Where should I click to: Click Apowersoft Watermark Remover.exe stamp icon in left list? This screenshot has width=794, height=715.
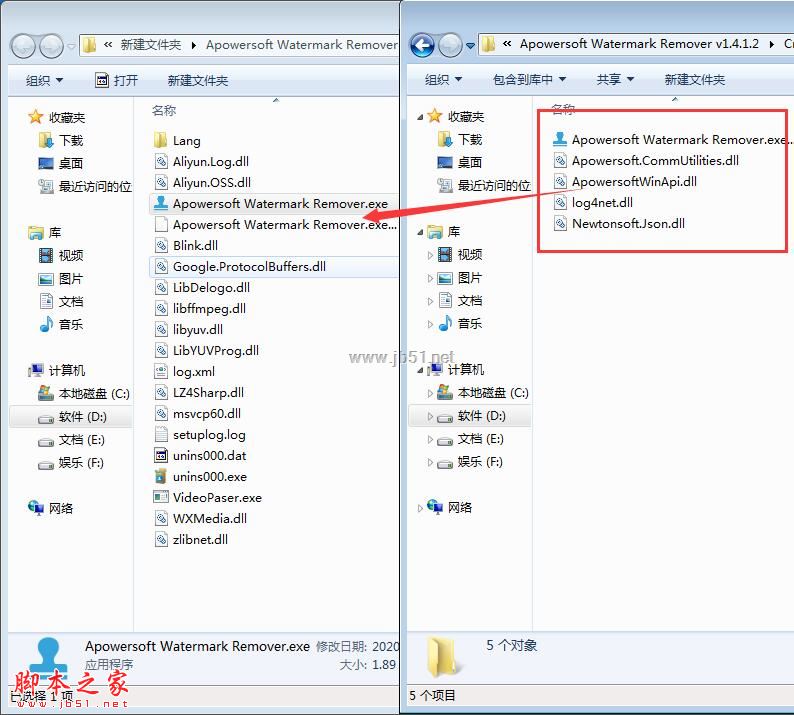pos(161,203)
